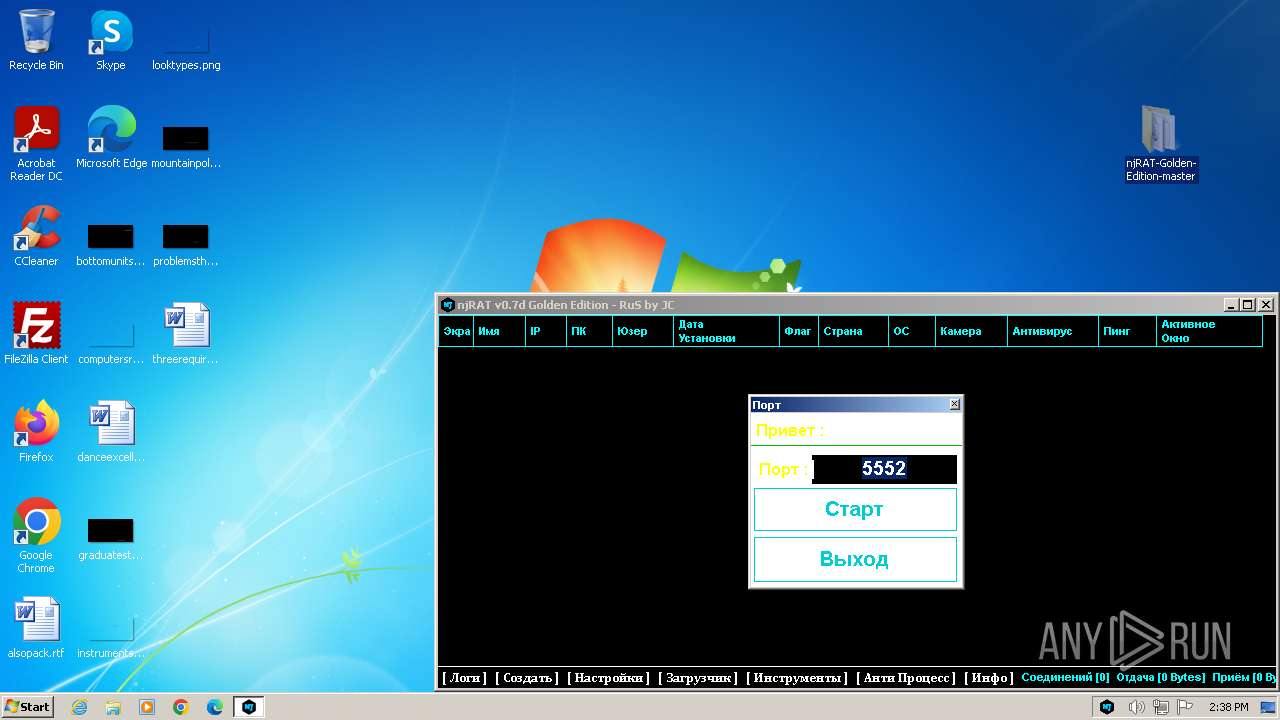Open the FileZilla Client shortcut
1280x720 pixels.
pos(36,333)
